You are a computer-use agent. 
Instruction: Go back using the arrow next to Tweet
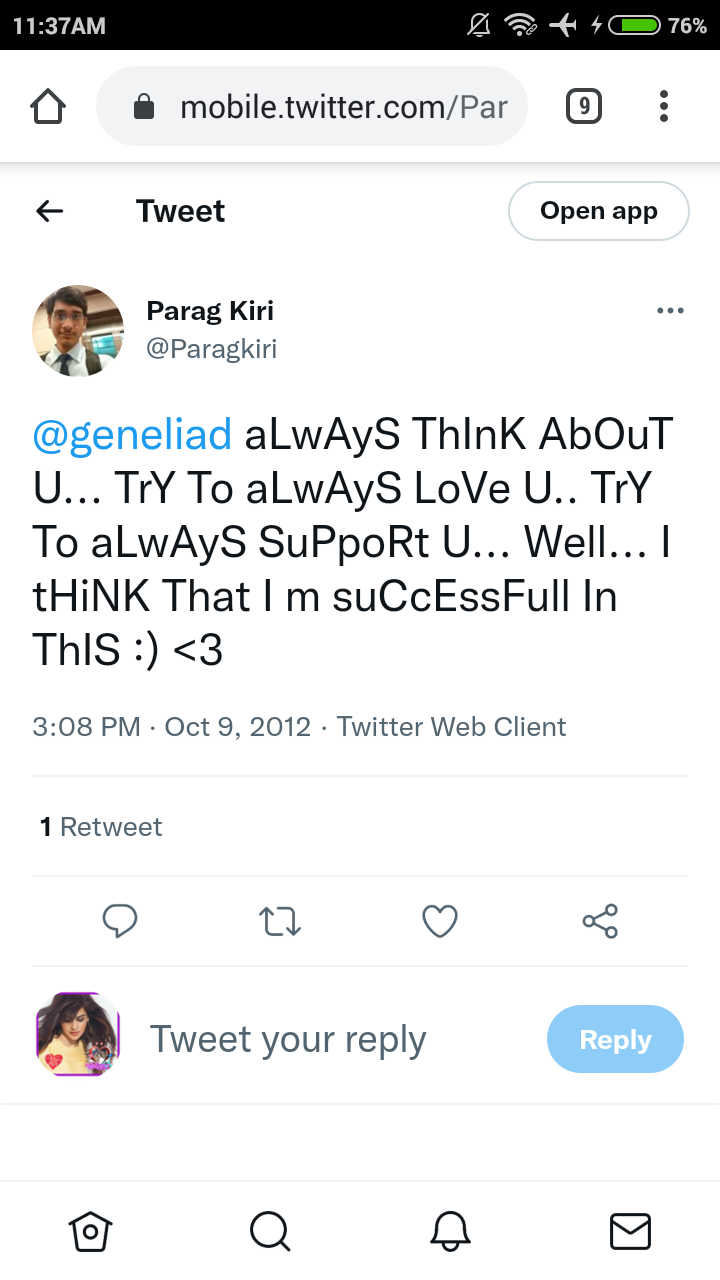[49, 211]
